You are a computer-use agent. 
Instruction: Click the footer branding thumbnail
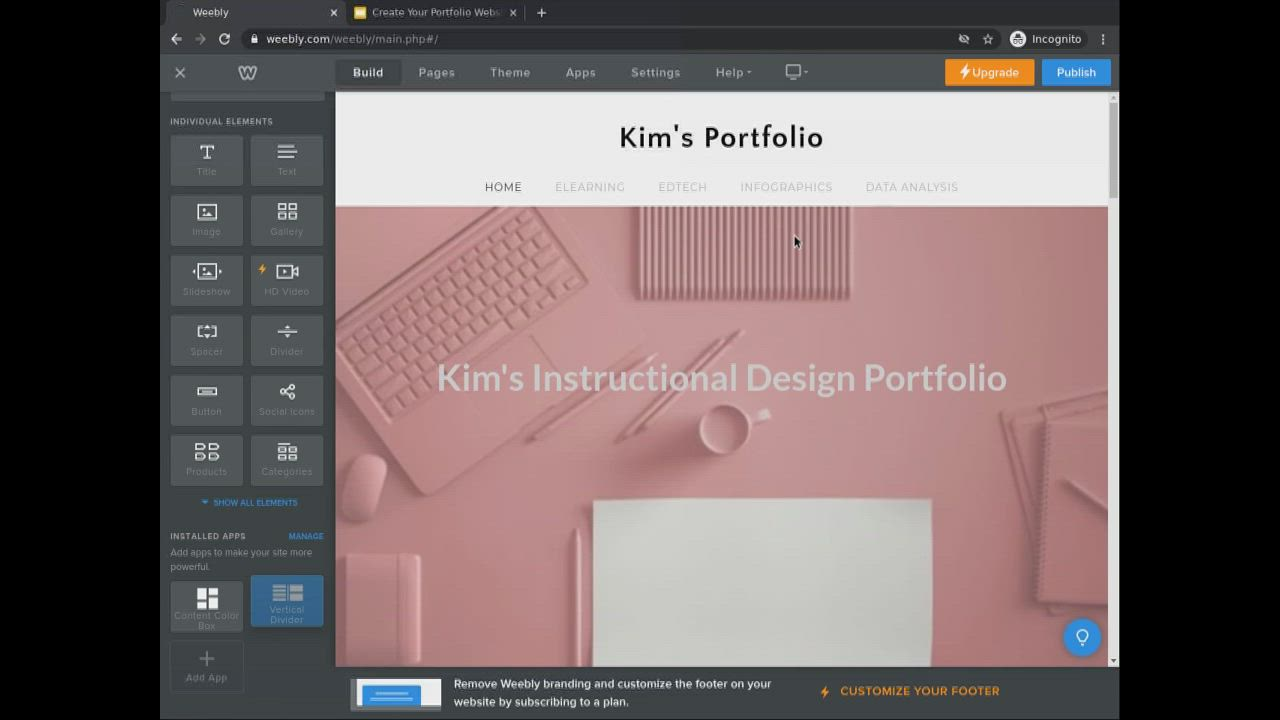point(396,694)
